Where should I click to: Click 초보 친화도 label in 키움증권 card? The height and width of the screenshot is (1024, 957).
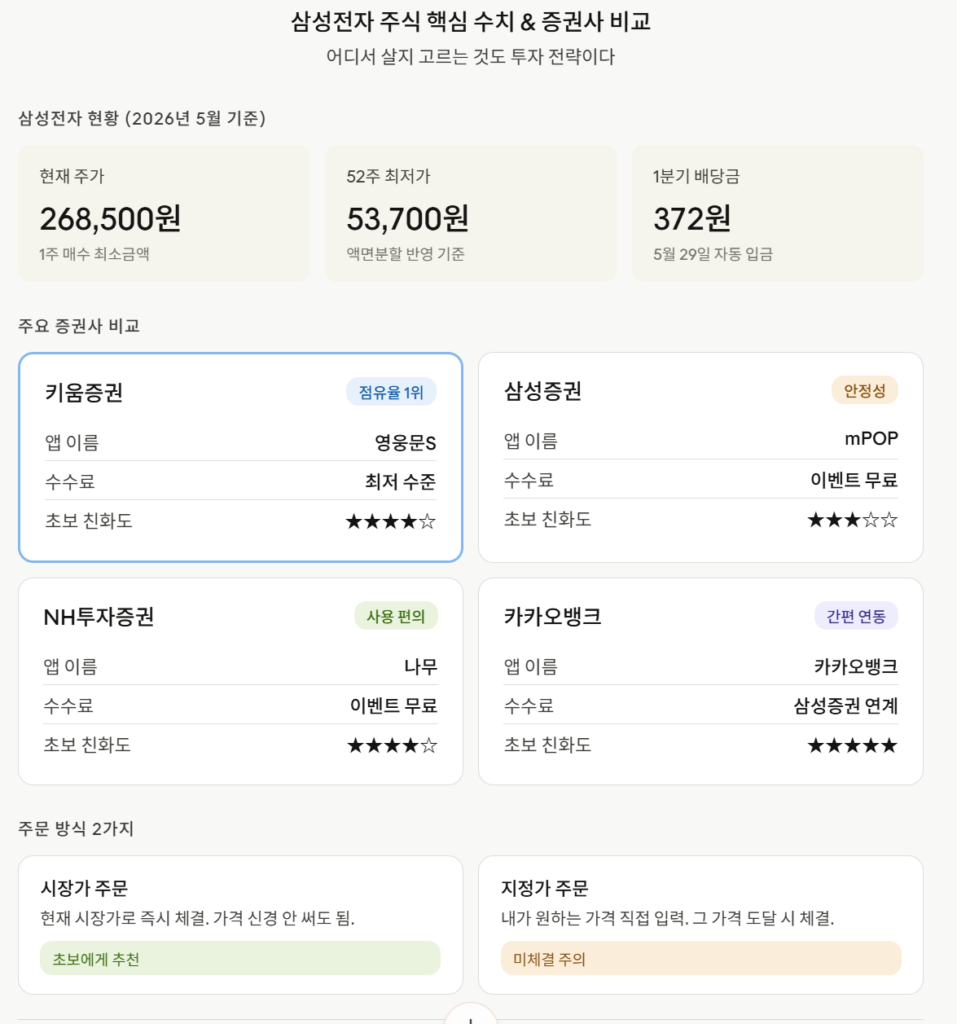pos(88,521)
